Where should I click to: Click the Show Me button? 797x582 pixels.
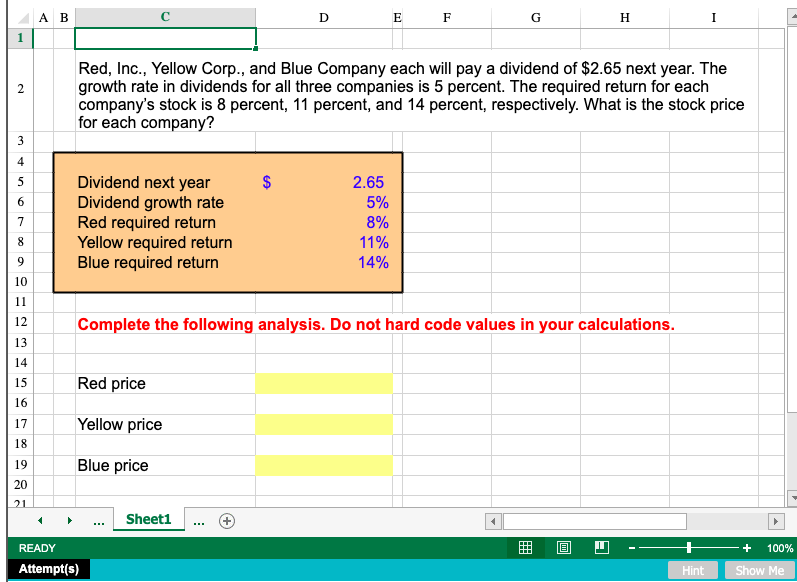(x=759, y=570)
